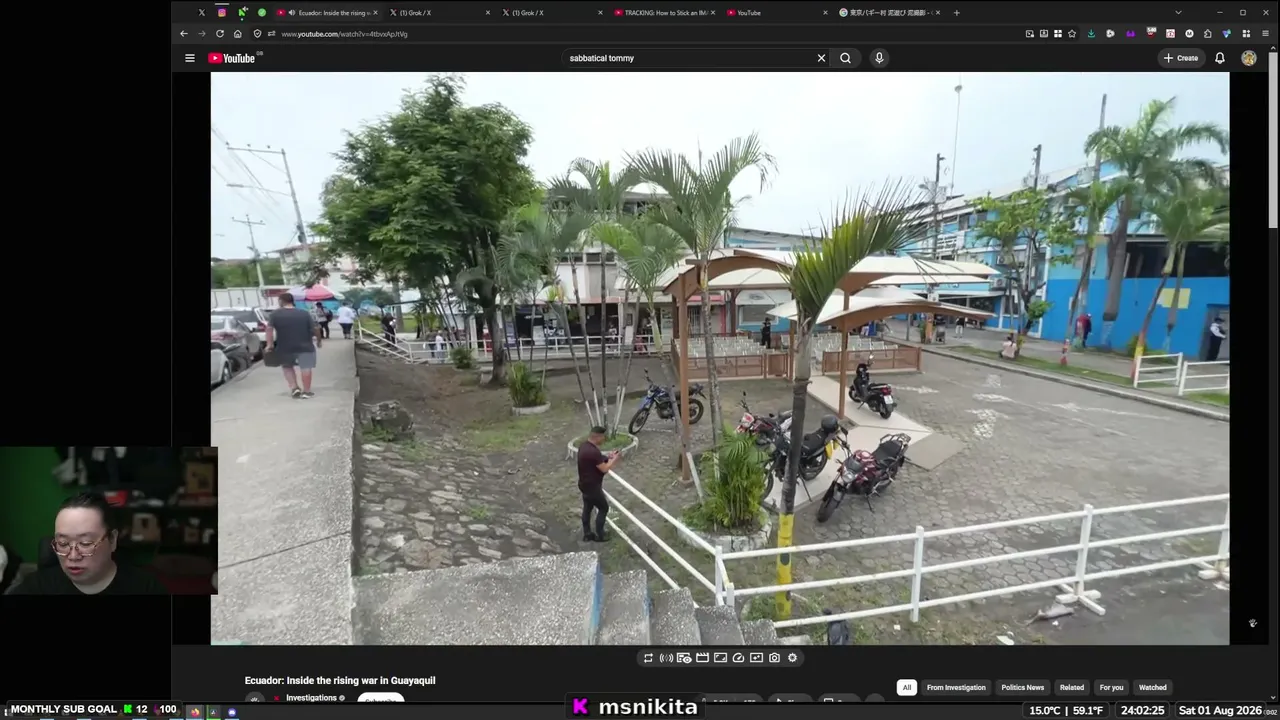Screen dimensions: 1280x720
Task: Open YouTube notifications bell
Action: click(x=1220, y=58)
